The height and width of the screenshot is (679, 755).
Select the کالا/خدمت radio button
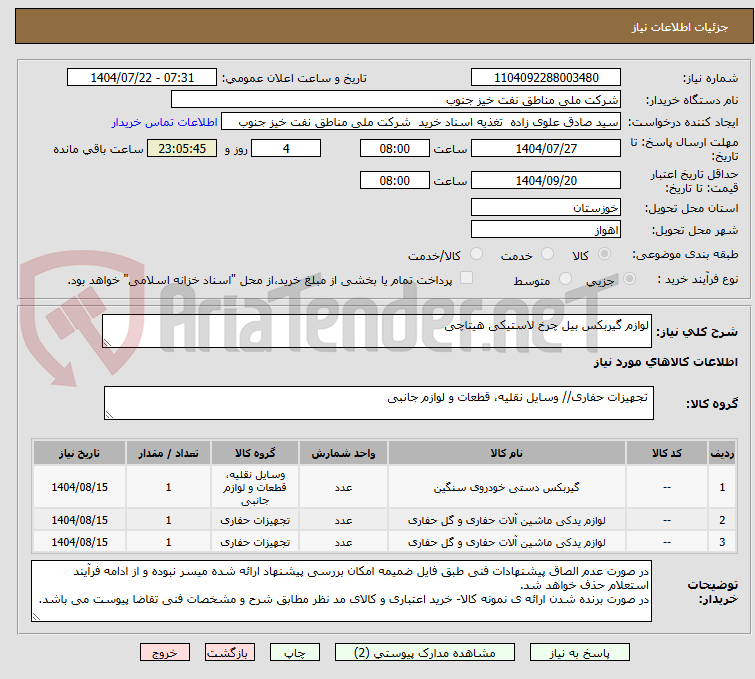pos(476,254)
